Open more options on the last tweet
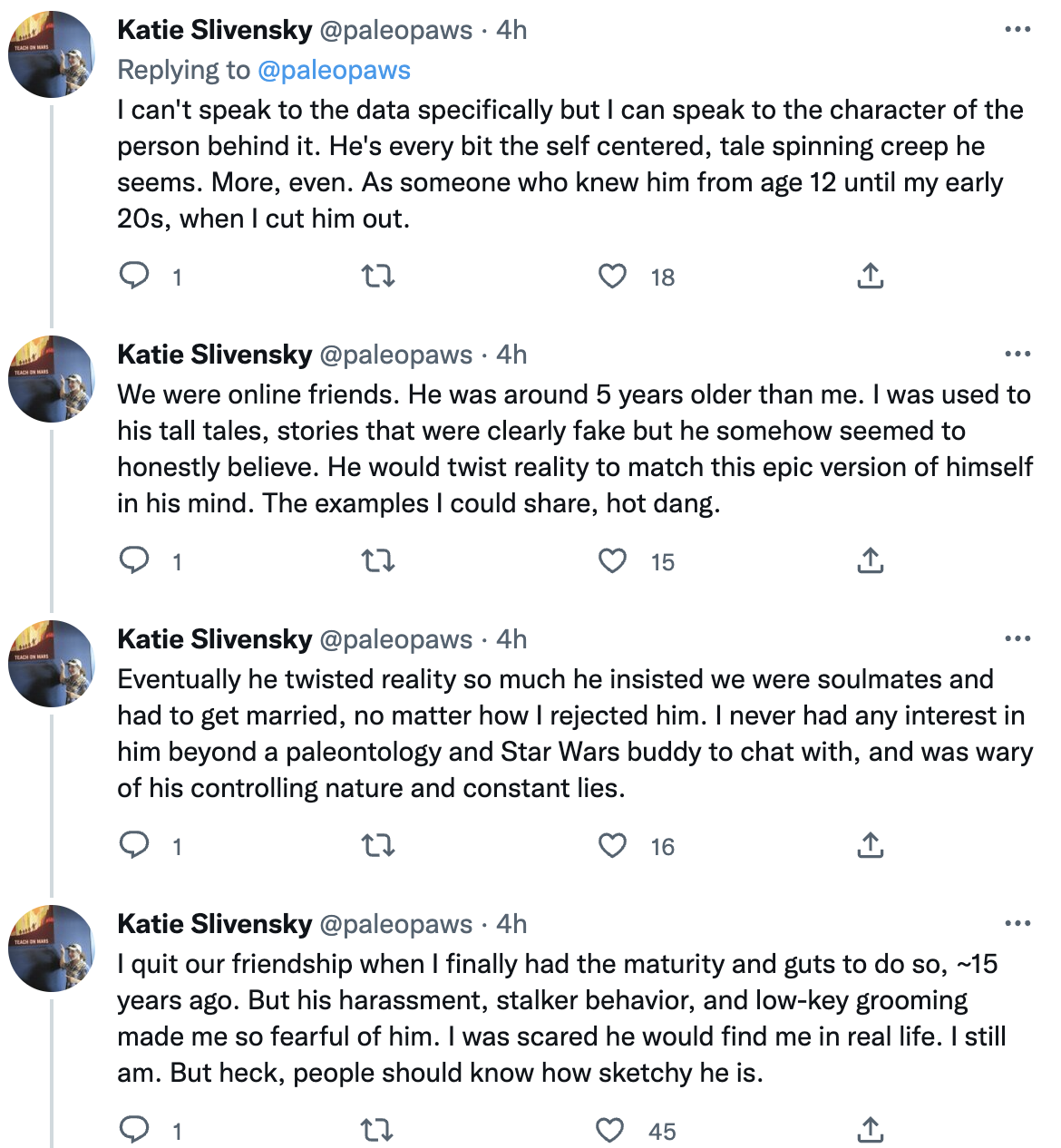1061x1148 pixels. pos(1017,924)
